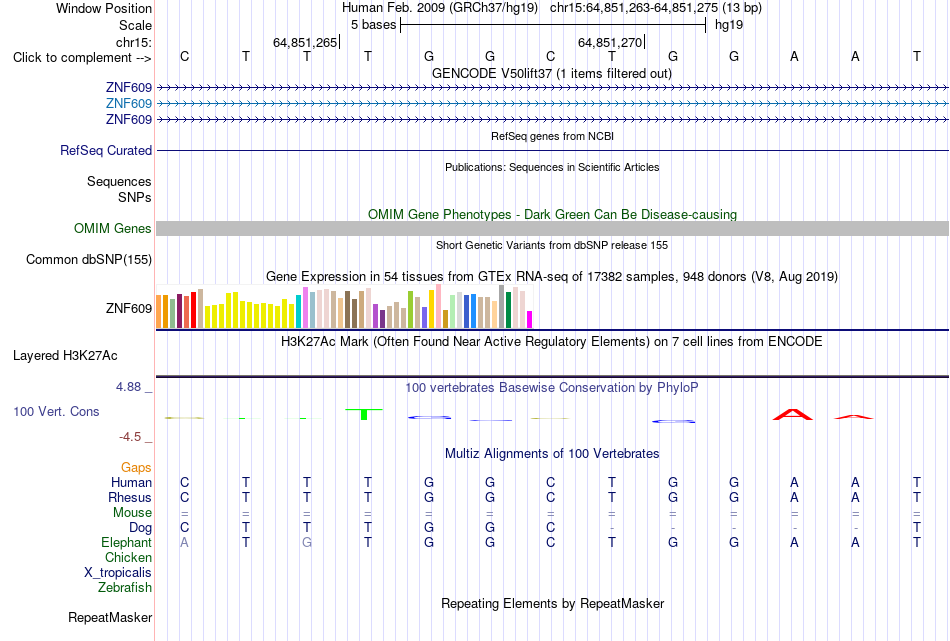Open the RefSeq Curated track label
950x641 pixels.
click(x=105, y=150)
